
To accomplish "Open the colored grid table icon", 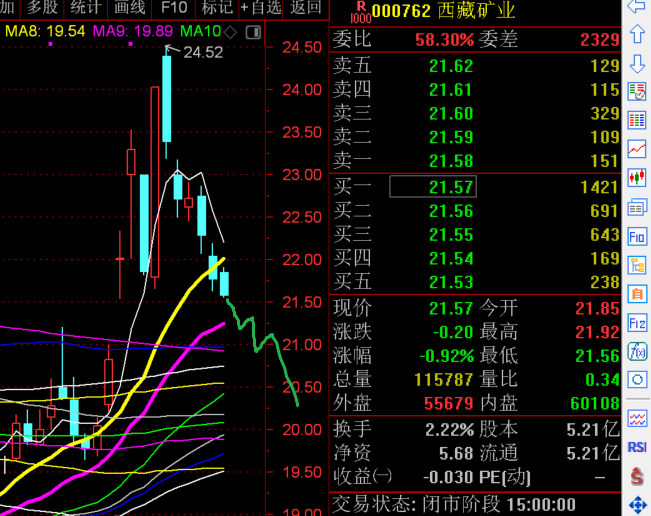I will click(x=637, y=120).
